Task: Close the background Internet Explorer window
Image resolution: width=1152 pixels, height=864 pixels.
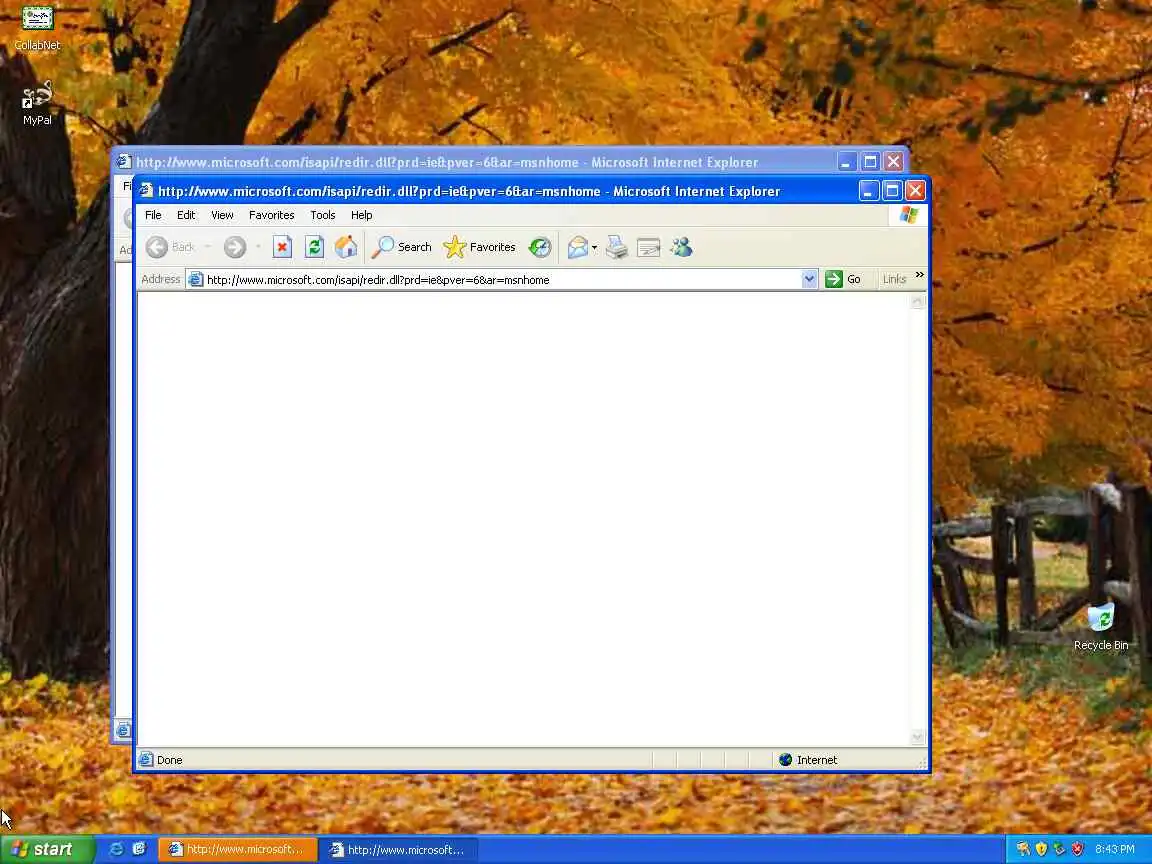Action: [x=893, y=162]
